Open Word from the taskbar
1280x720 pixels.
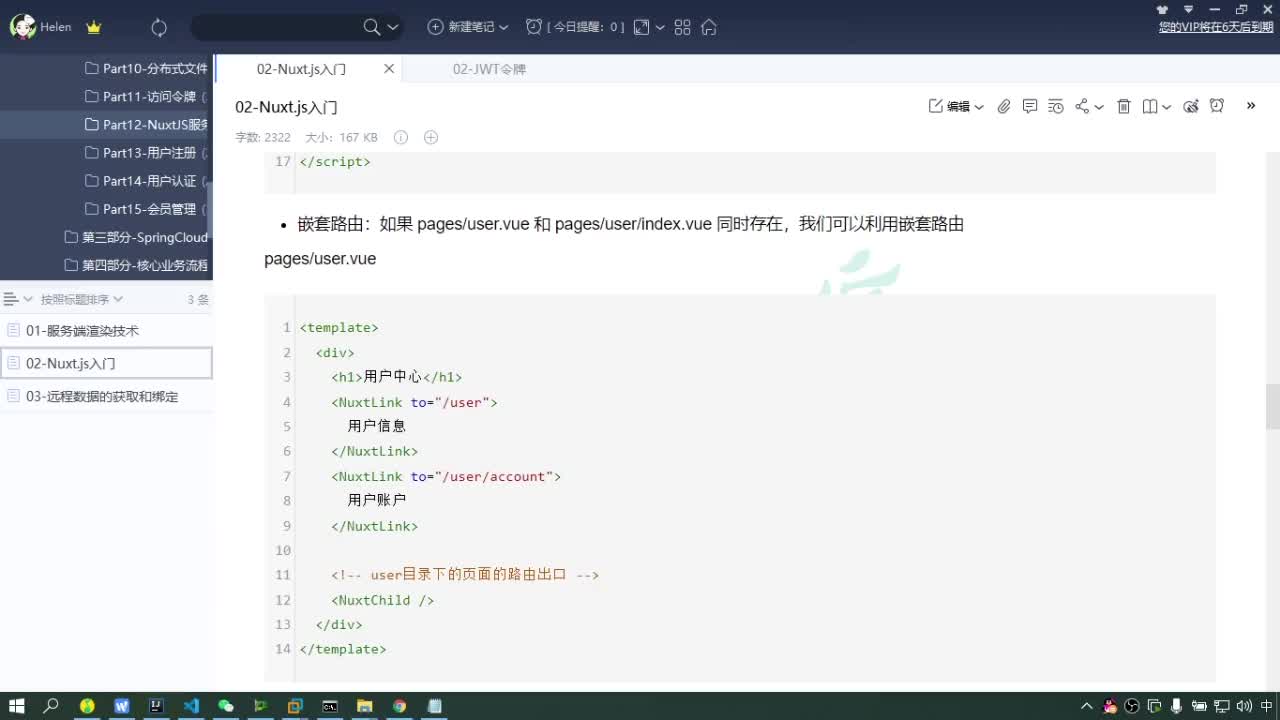122,706
